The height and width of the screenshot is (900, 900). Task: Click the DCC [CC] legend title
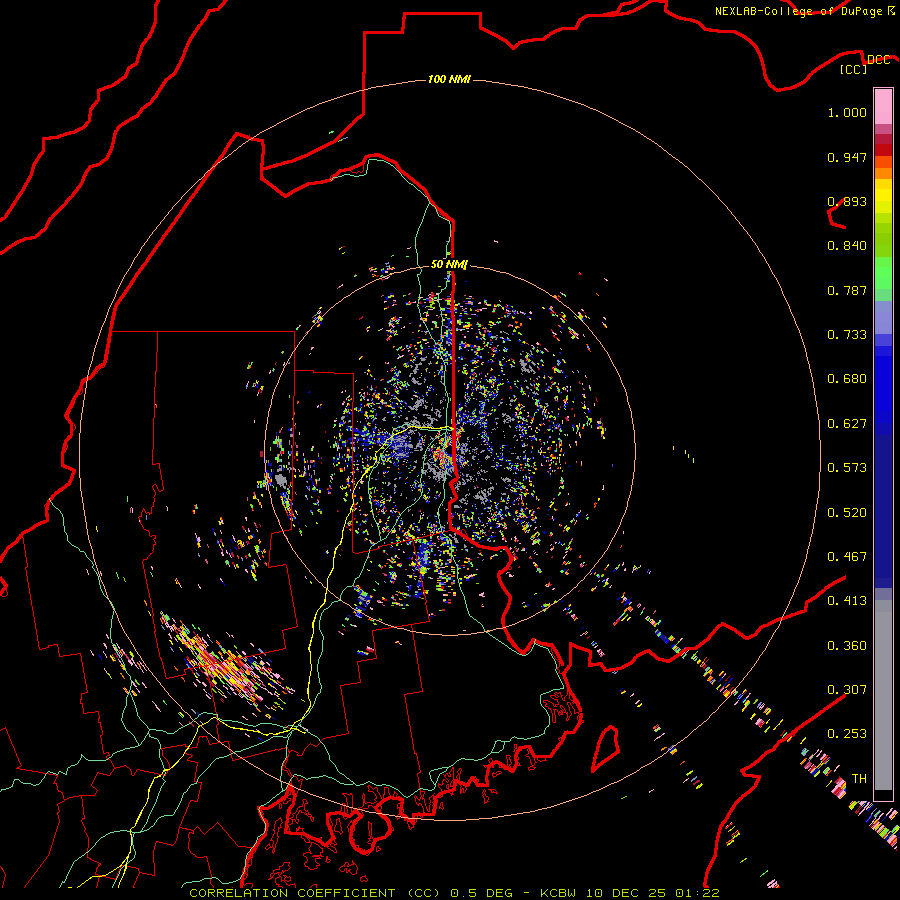(864, 64)
